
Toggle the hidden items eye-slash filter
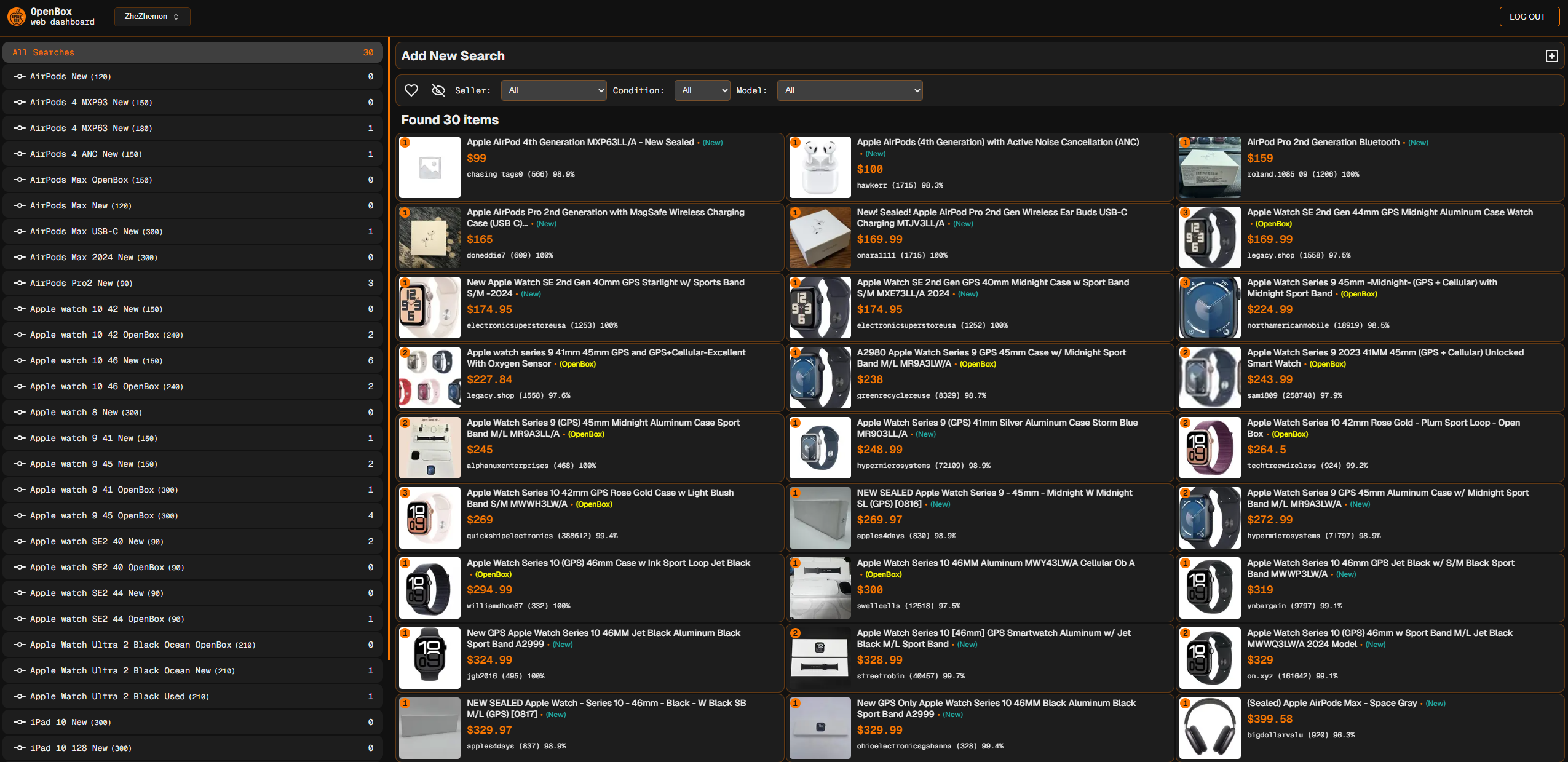[x=438, y=90]
